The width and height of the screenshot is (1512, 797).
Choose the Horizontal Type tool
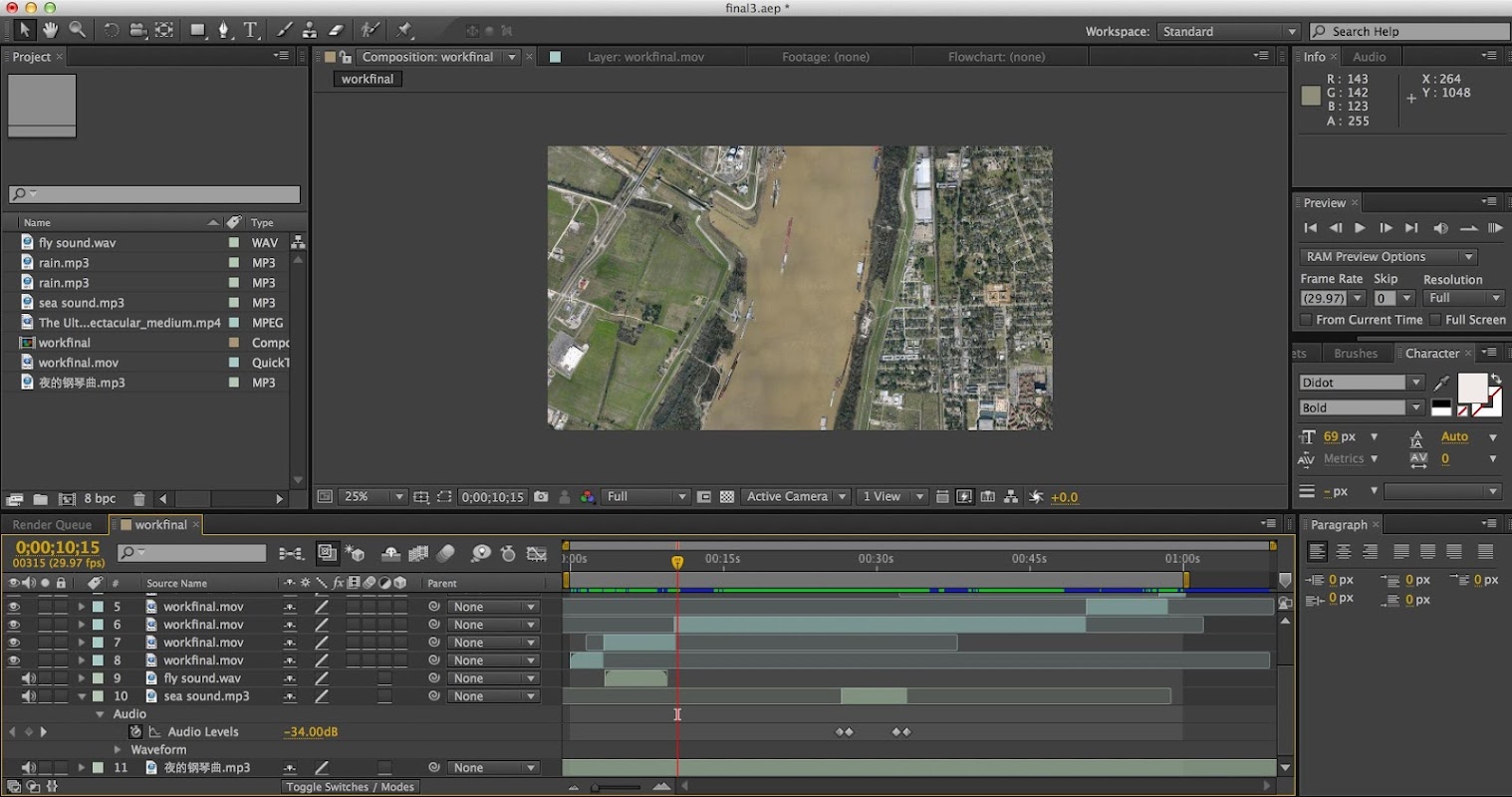click(x=251, y=30)
